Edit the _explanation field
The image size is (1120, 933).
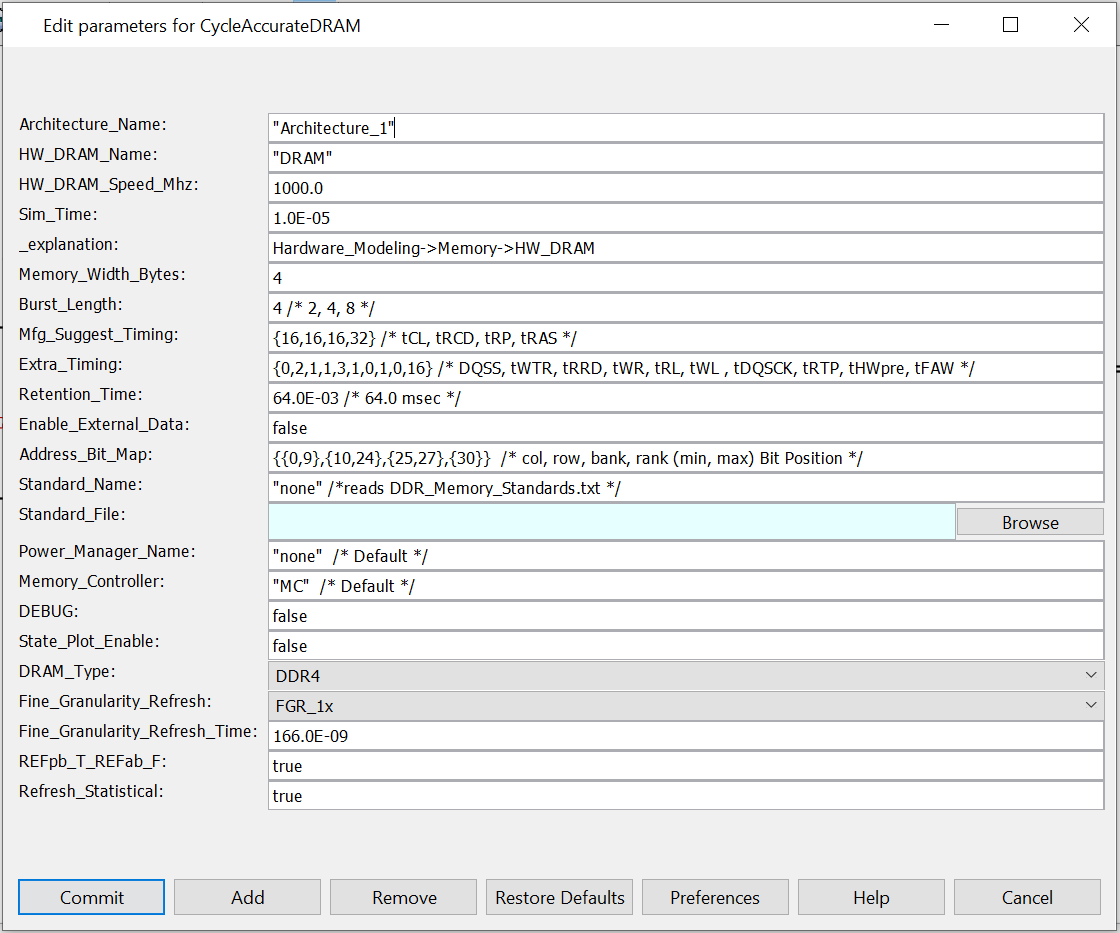(686, 248)
